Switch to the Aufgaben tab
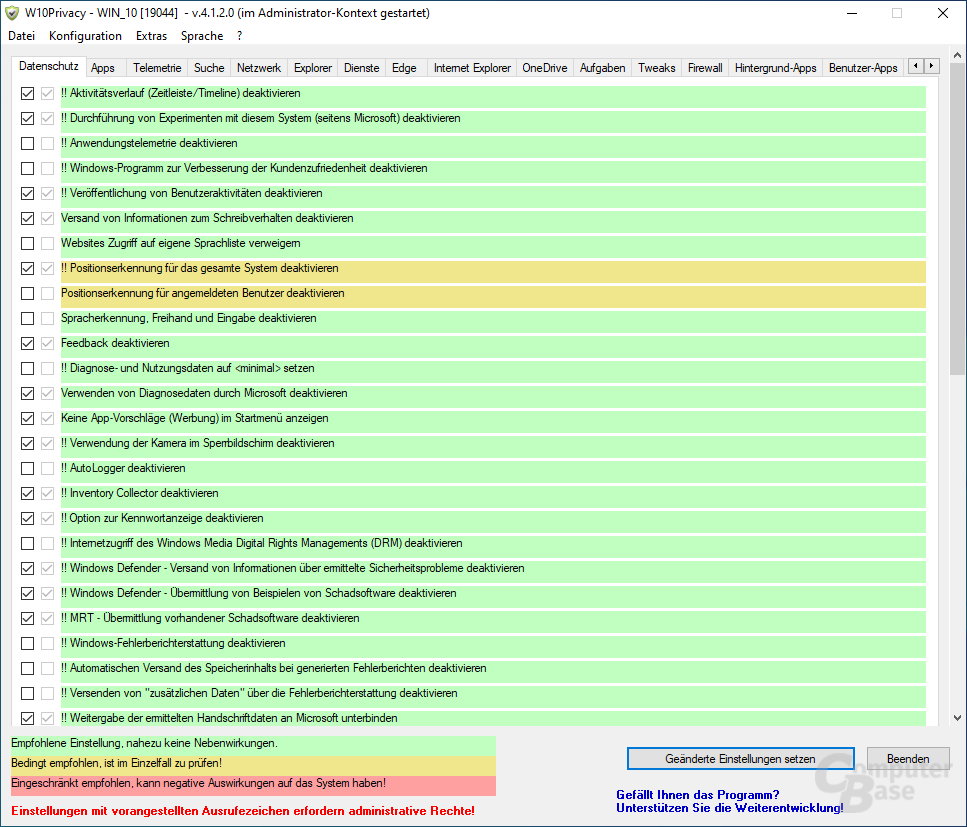 pos(603,68)
